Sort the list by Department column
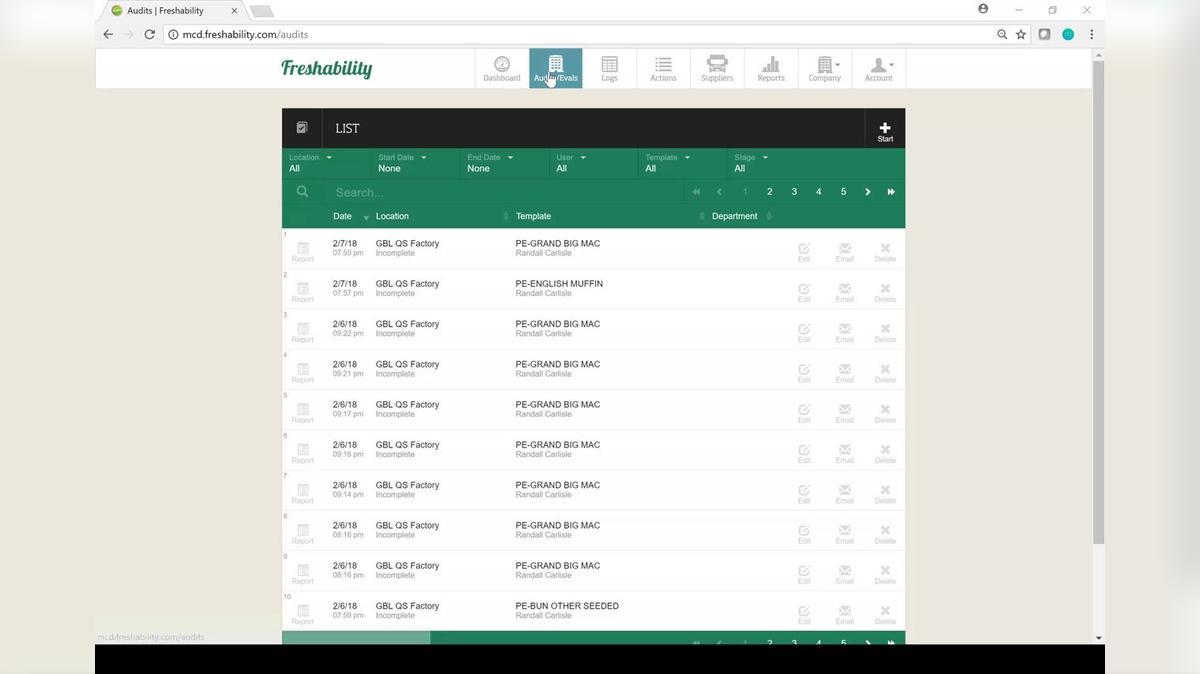Viewport: 1200px width, 674px height. (741, 216)
